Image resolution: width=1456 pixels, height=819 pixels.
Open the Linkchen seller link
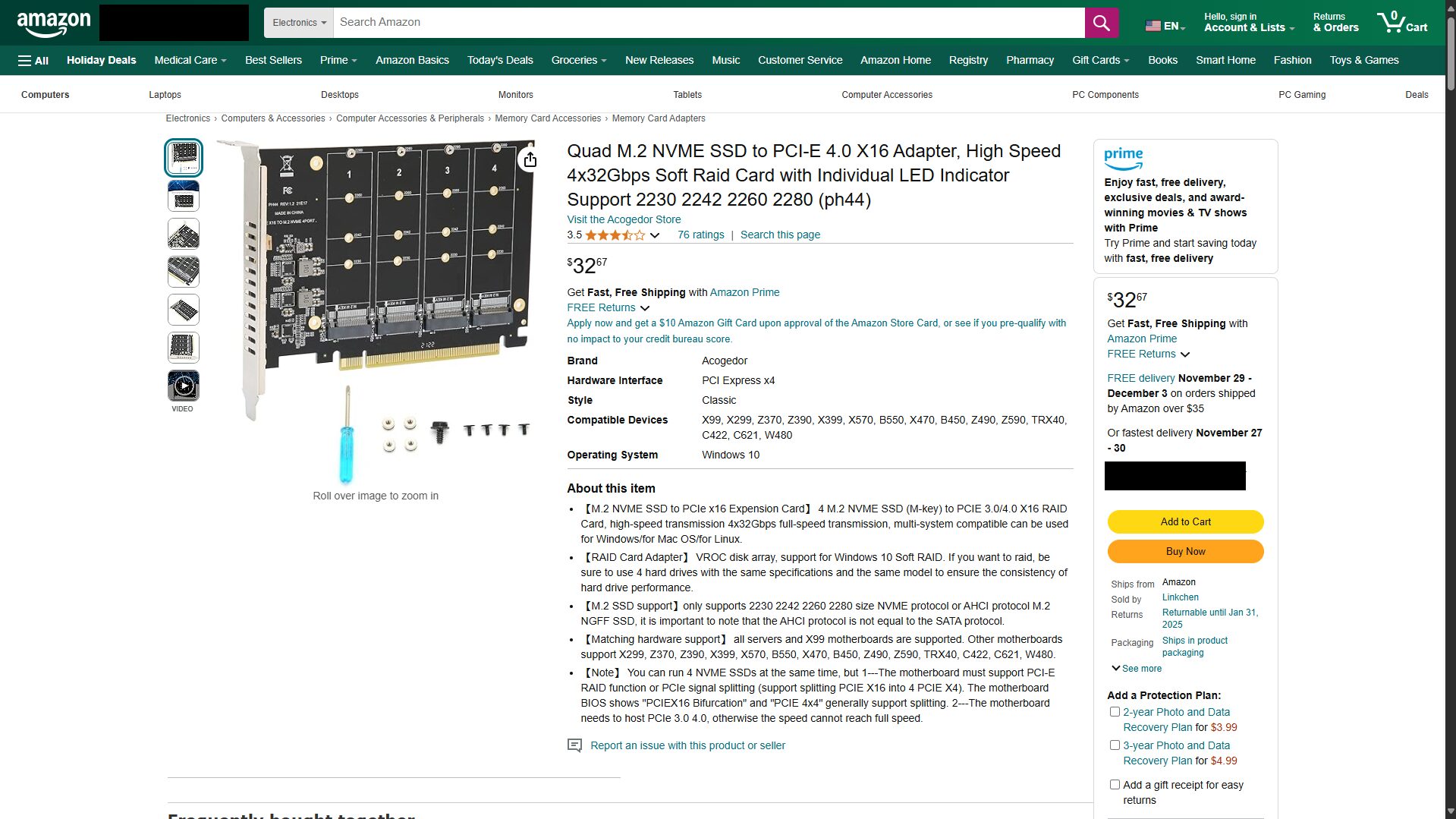pos(1180,597)
